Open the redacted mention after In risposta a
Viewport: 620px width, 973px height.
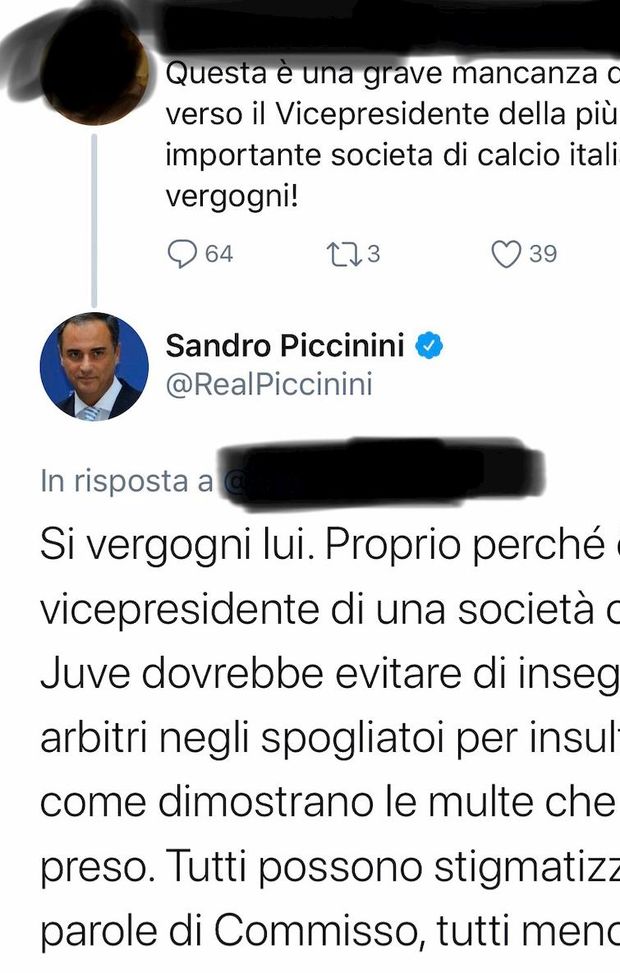pyautogui.click(x=382, y=475)
